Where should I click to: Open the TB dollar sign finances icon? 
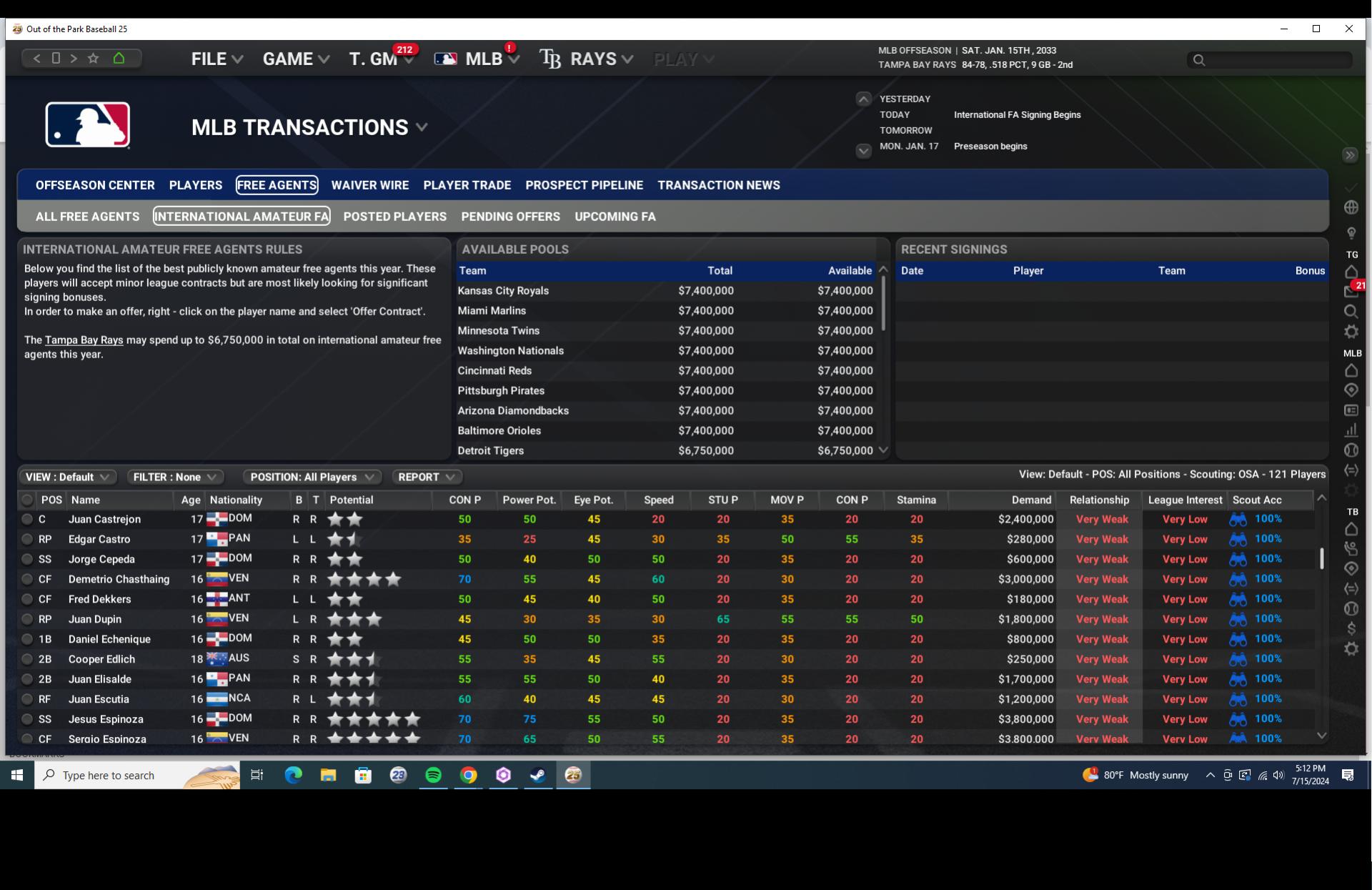click(x=1351, y=629)
